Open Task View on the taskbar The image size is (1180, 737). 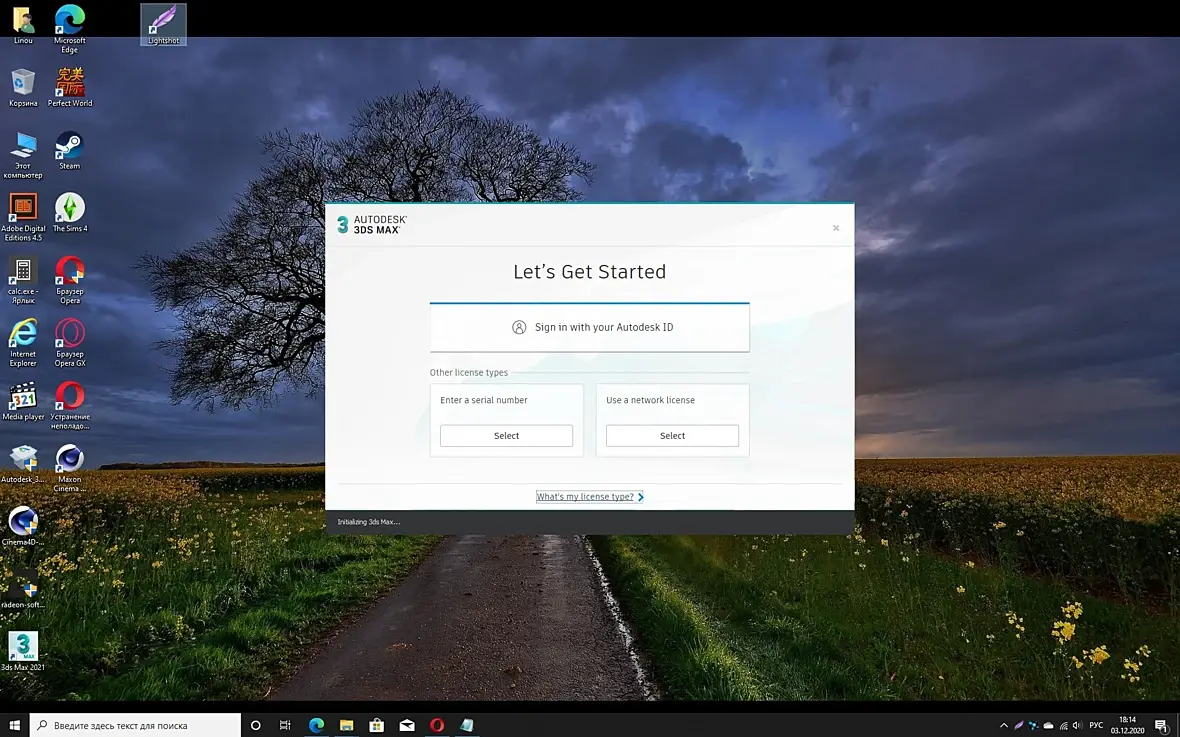[285, 725]
